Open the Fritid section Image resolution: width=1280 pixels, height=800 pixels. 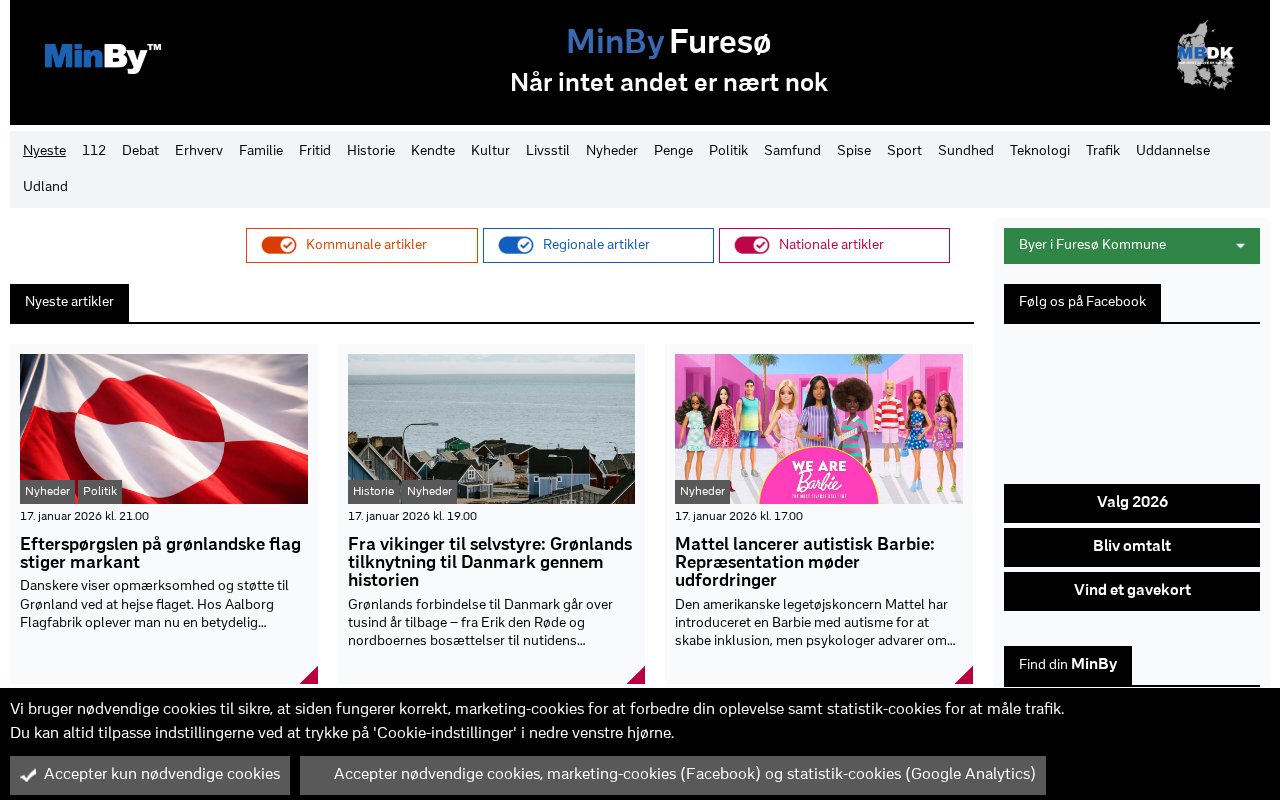pos(315,151)
